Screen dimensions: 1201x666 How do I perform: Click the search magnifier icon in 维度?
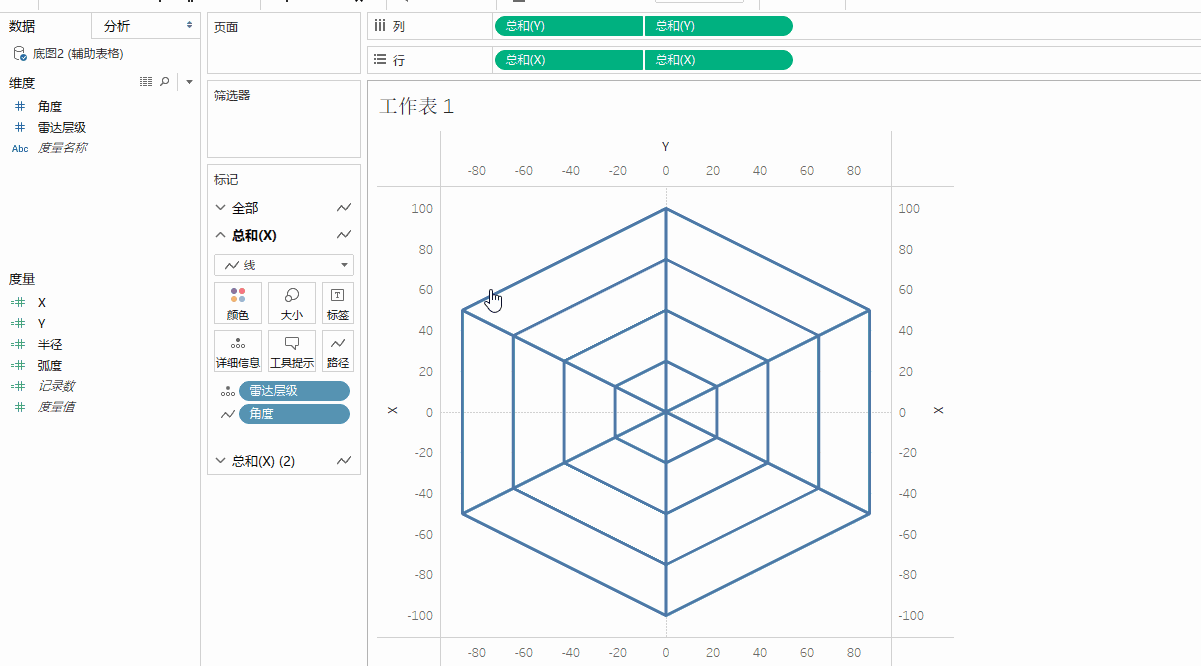pos(165,82)
